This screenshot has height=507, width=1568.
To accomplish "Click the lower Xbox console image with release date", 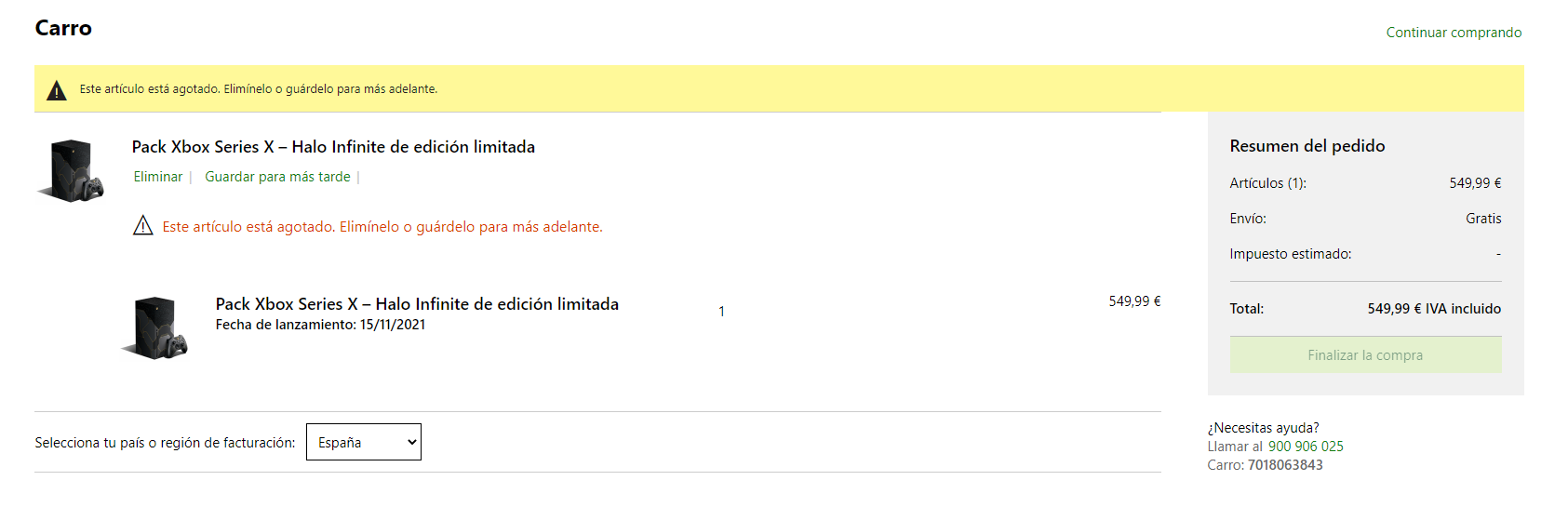I will point(155,327).
